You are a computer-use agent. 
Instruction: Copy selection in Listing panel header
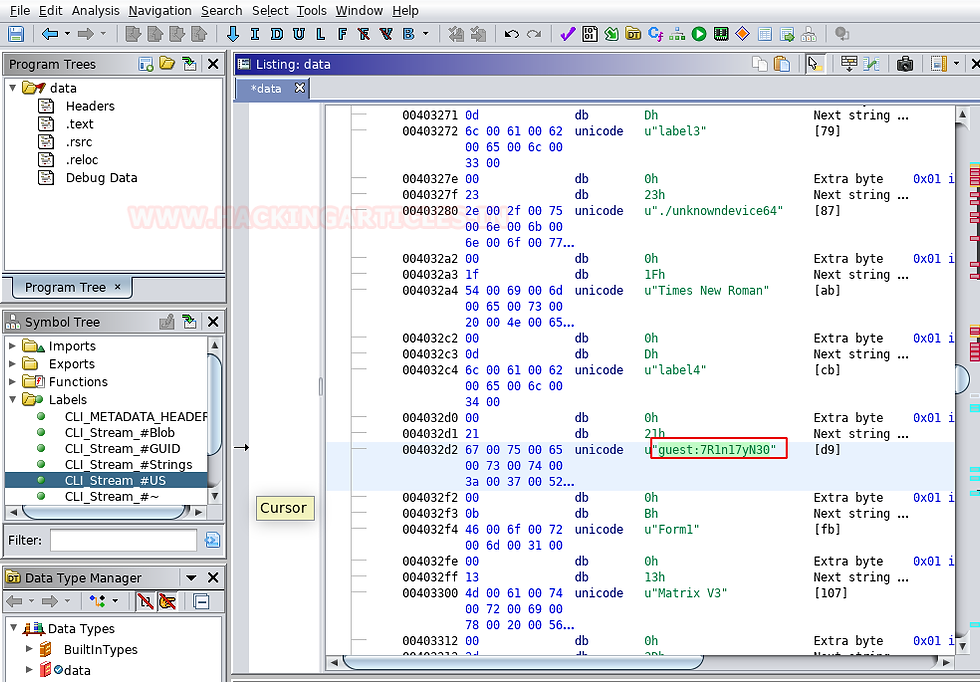tap(759, 64)
